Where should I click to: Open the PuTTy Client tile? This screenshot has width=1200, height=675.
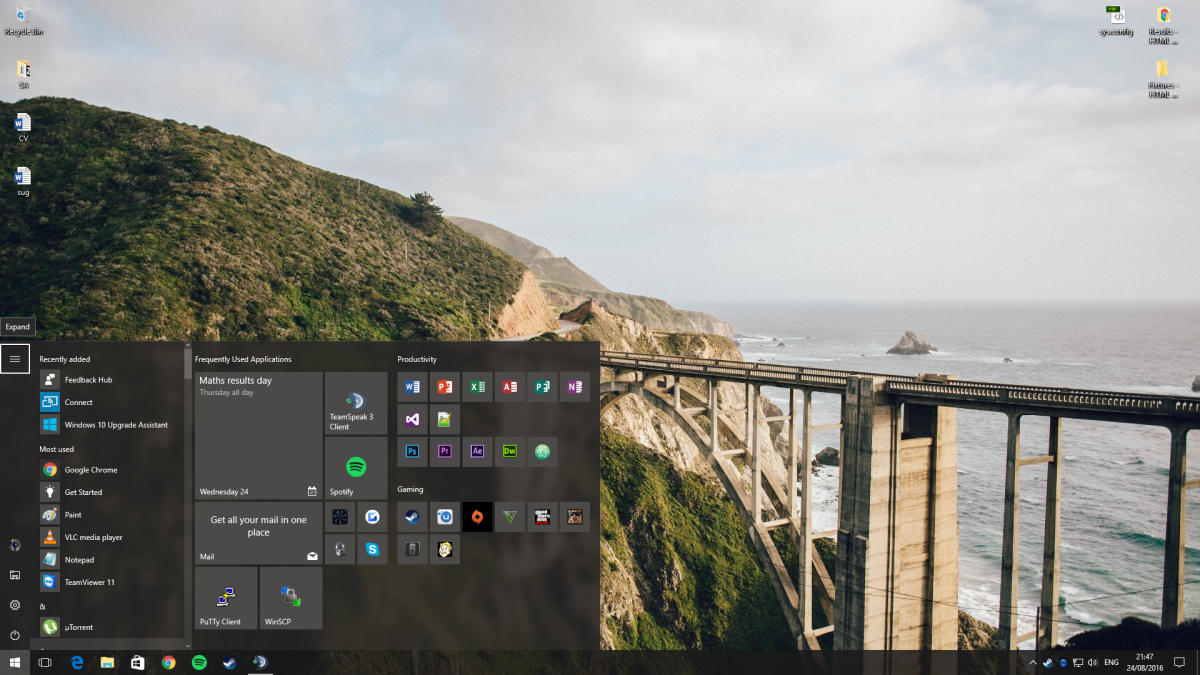coord(226,598)
